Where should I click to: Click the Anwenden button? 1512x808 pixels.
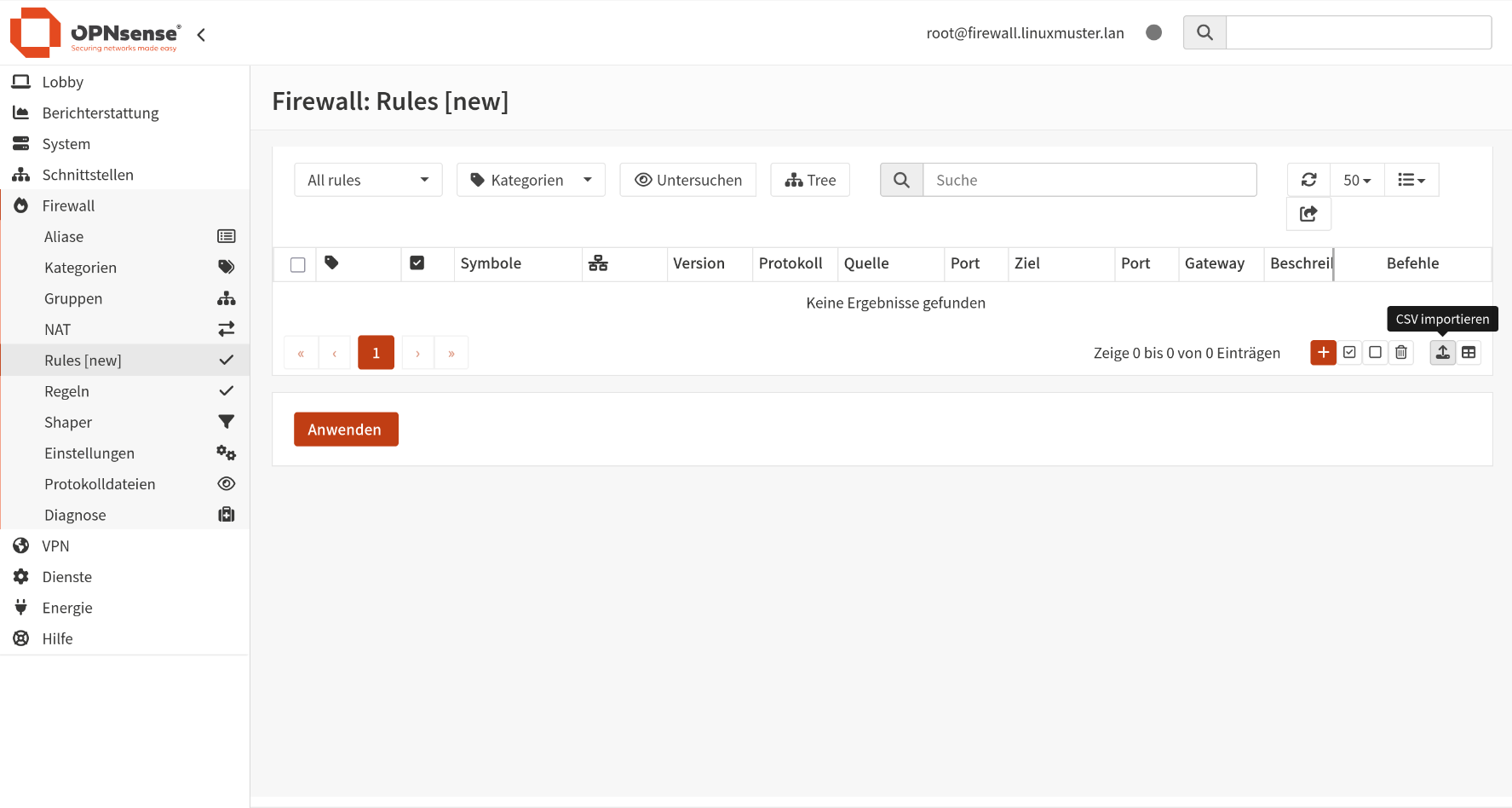point(346,430)
